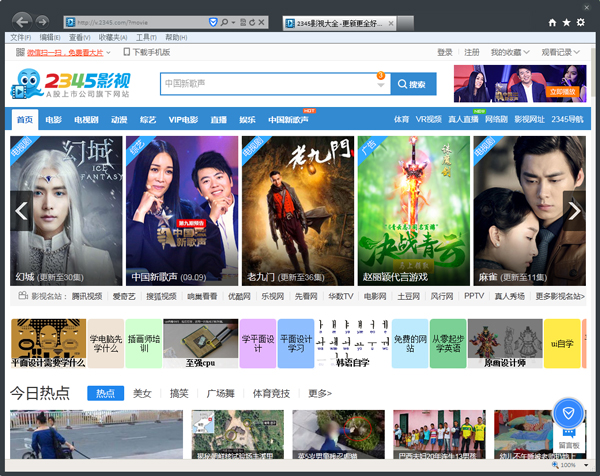
Task: Click the 注册 link
Action: pyautogui.click(x=471, y=52)
